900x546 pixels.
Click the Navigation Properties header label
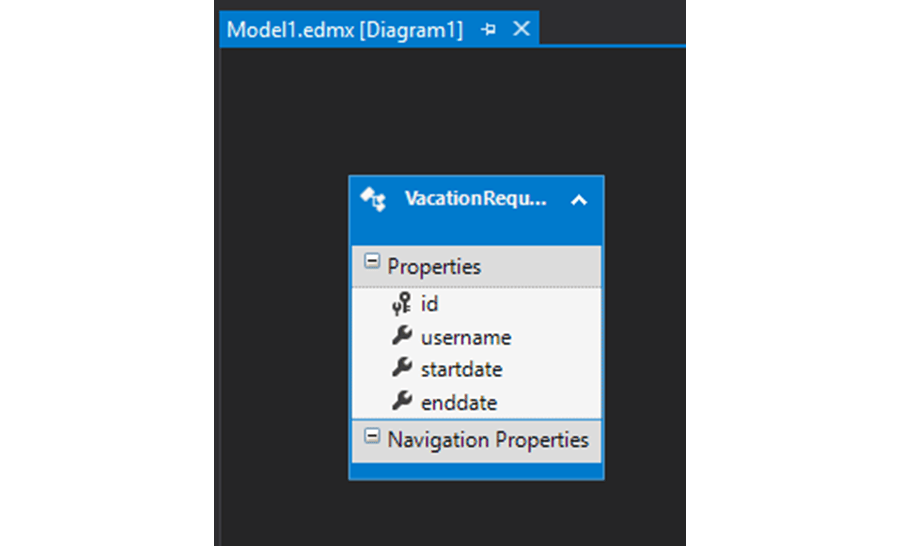pyautogui.click(x=488, y=440)
